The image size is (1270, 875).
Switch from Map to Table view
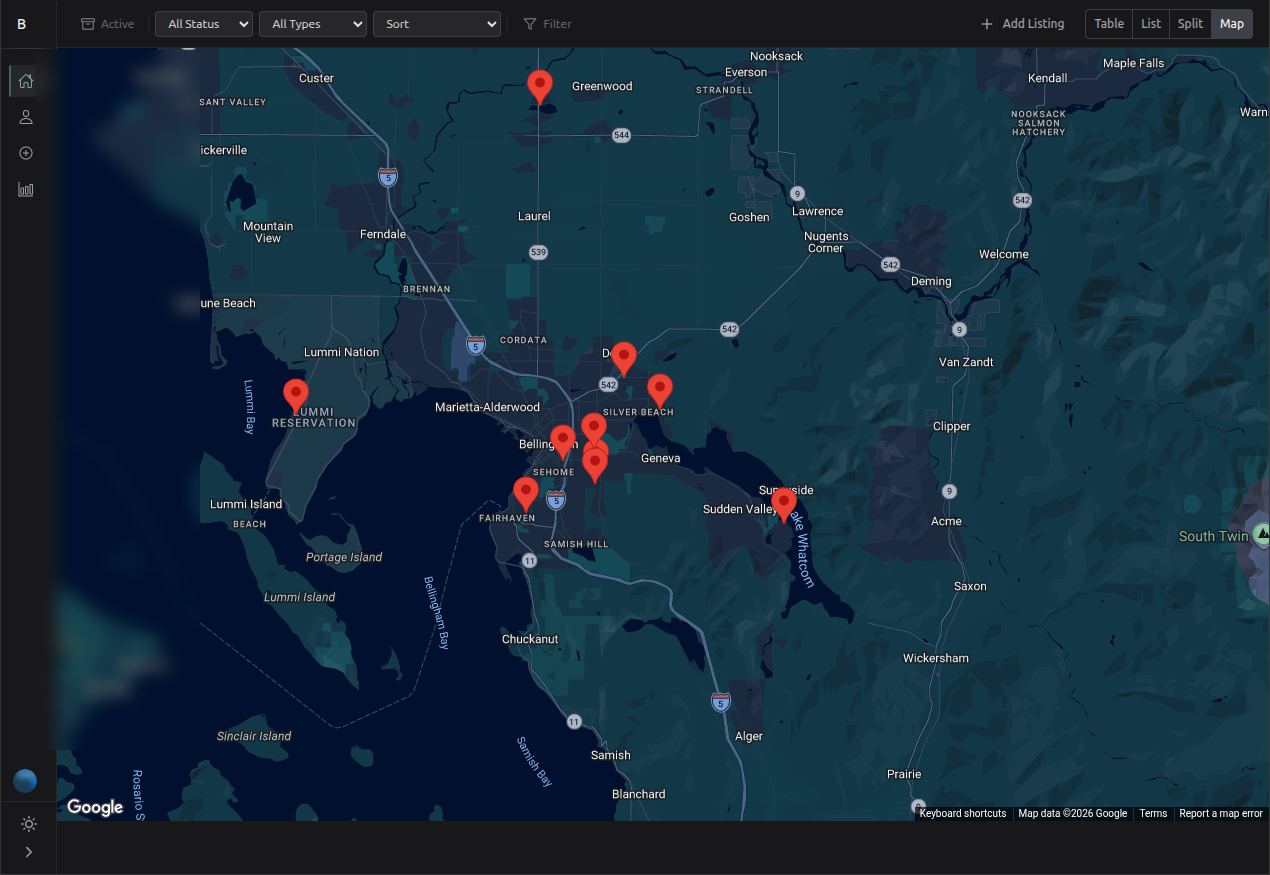pos(1108,23)
